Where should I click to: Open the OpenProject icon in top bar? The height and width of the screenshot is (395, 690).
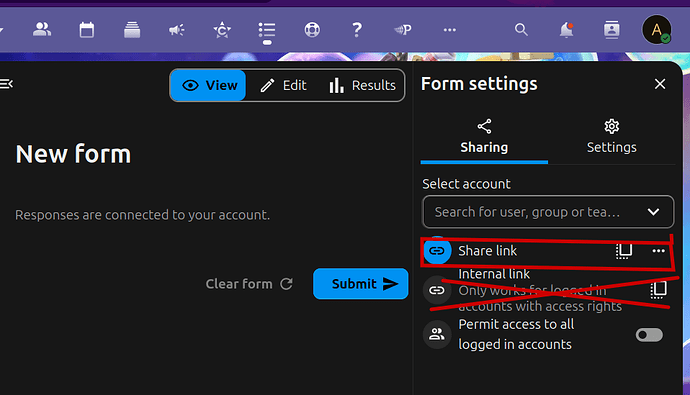[403, 30]
